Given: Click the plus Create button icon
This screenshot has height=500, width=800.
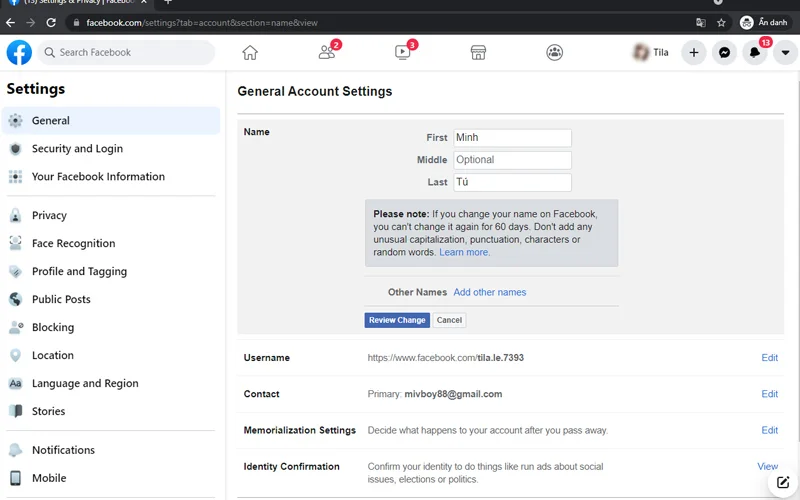Looking at the screenshot, I should 694,52.
